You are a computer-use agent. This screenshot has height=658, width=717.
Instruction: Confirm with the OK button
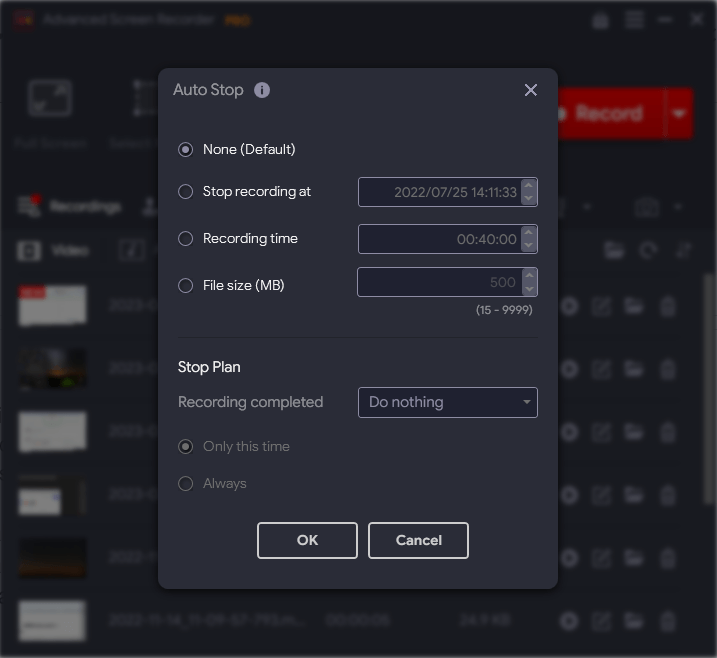(307, 540)
